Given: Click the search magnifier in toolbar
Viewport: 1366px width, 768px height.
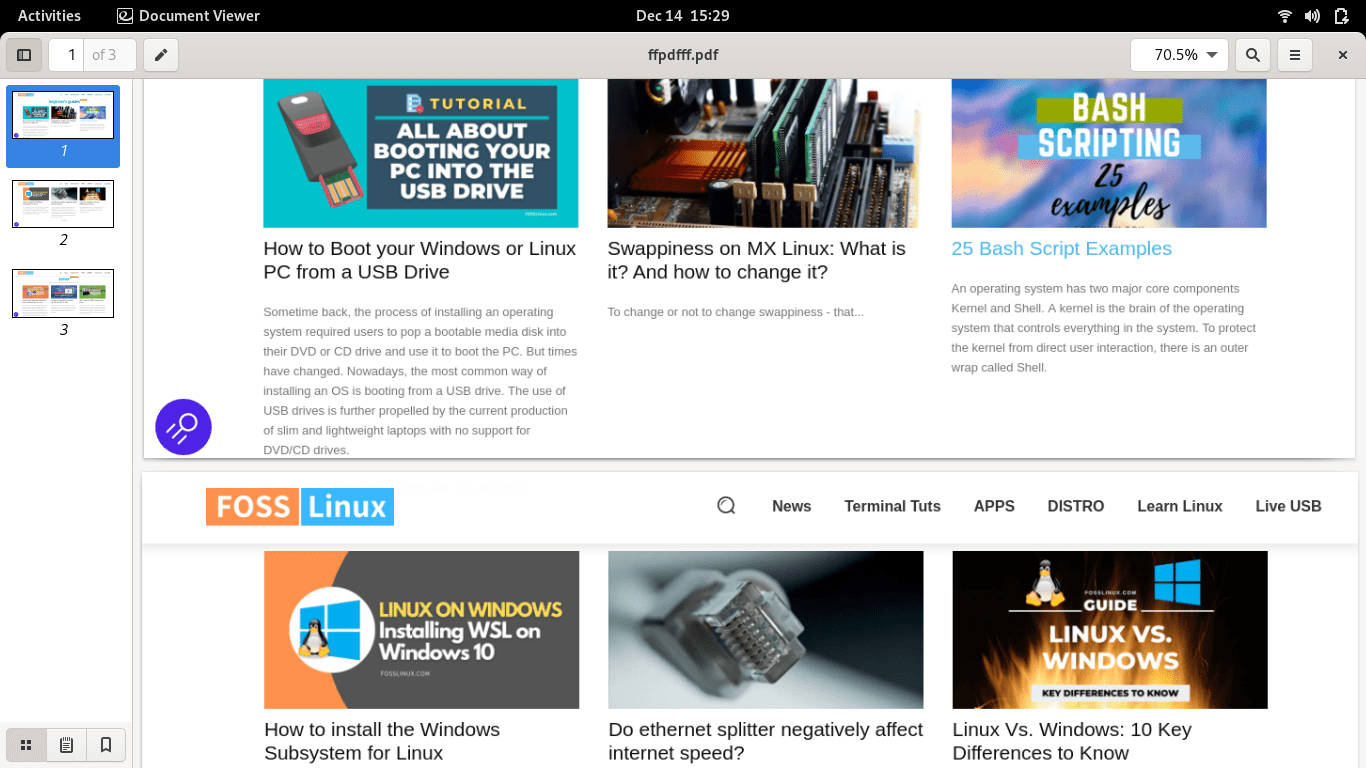Looking at the screenshot, I should point(1252,55).
